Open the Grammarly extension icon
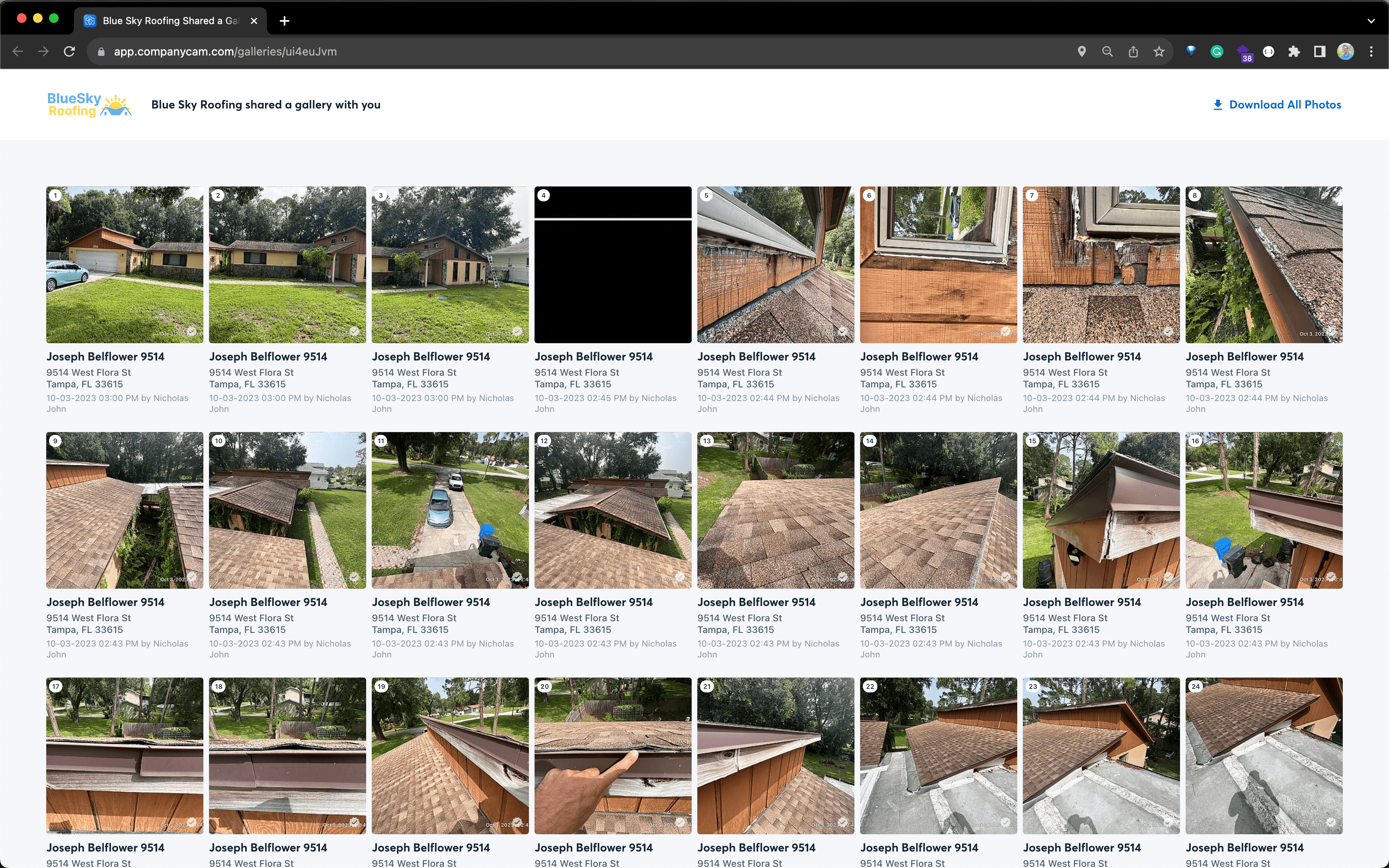This screenshot has width=1389, height=868. (1216, 52)
